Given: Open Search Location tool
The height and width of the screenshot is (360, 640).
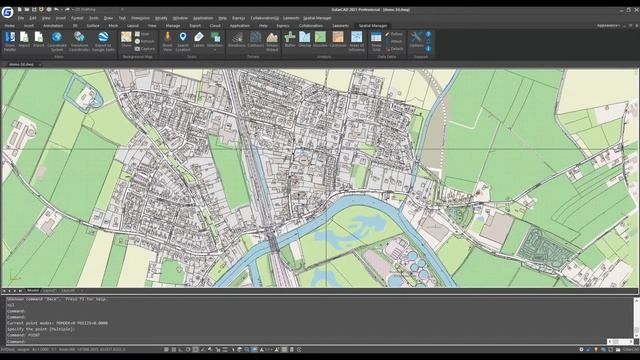Looking at the screenshot, I should tap(183, 41).
